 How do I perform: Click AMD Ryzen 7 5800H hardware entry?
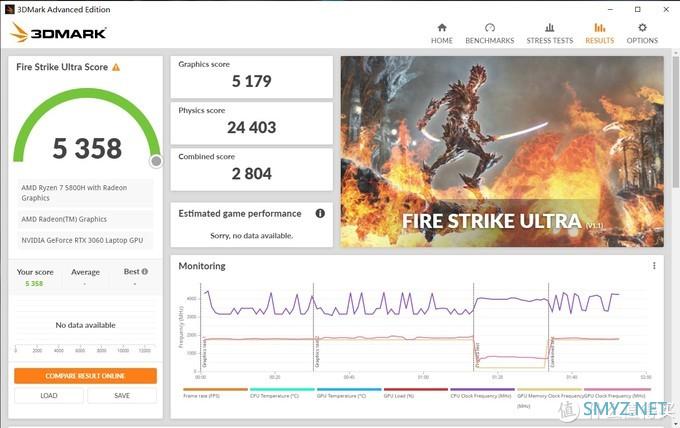click(85, 193)
